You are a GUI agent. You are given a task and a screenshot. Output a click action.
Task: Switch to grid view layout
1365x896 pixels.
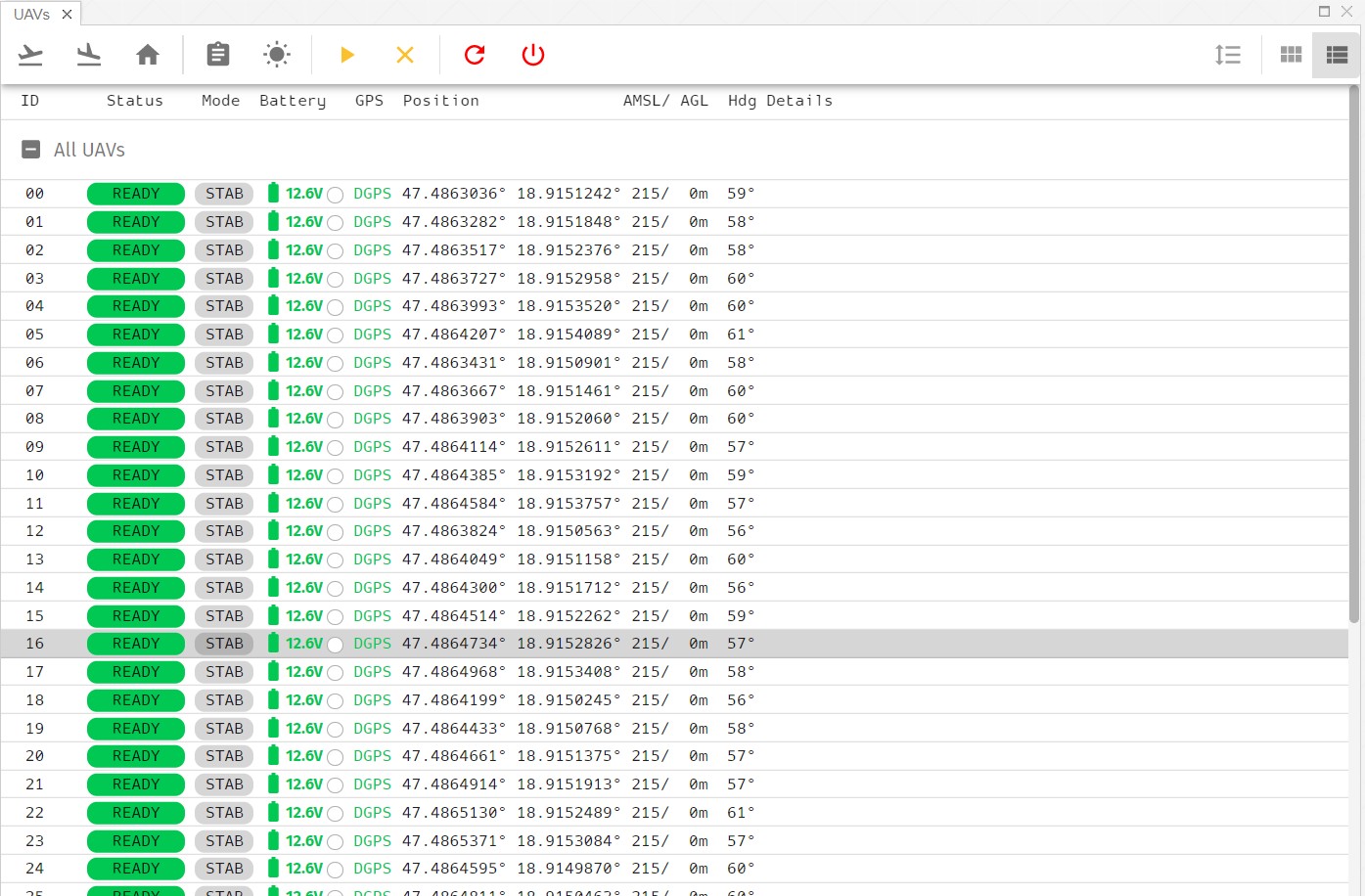[1290, 54]
